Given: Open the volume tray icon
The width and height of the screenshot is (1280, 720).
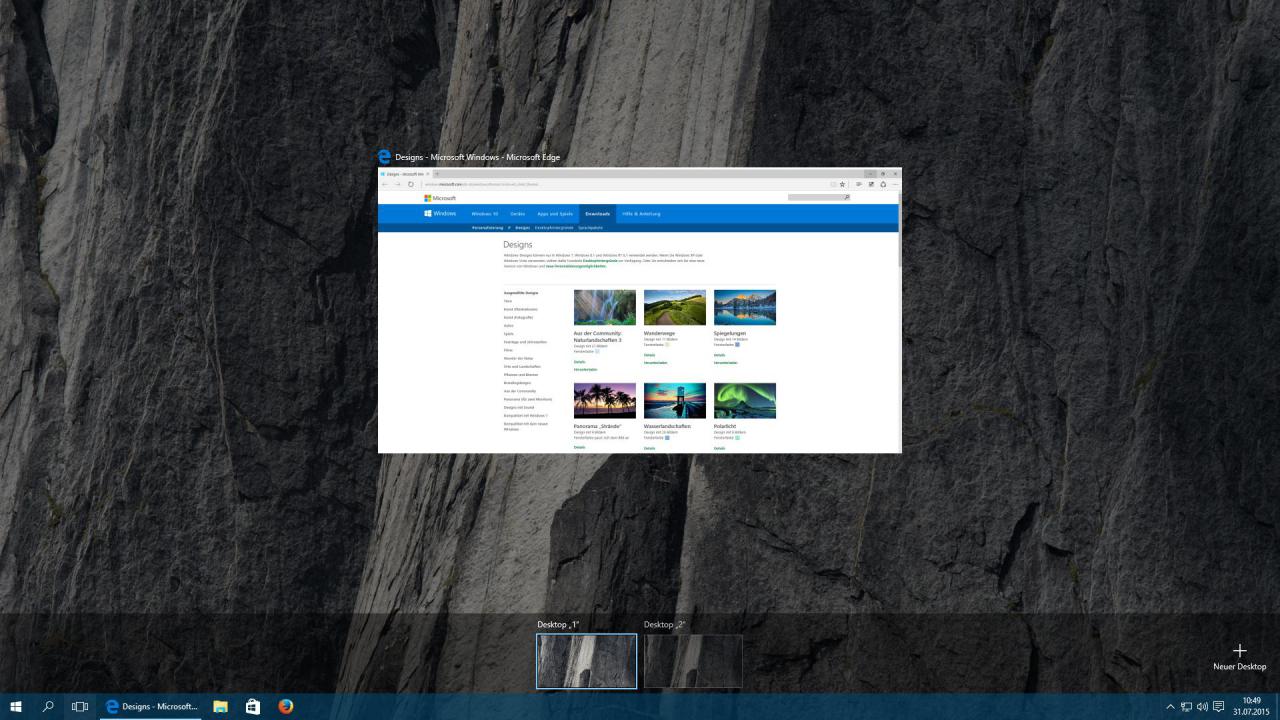Looking at the screenshot, I should coord(1202,707).
